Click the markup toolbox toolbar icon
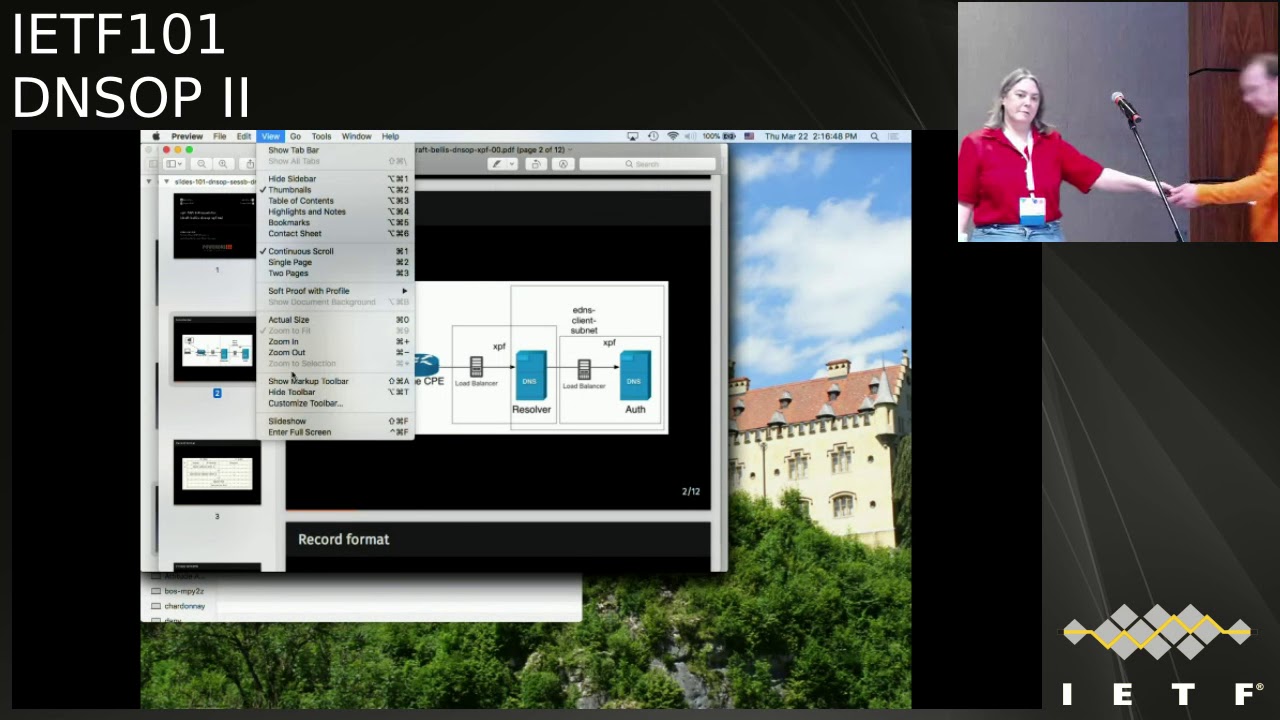Viewport: 1280px width, 720px height. click(563, 164)
